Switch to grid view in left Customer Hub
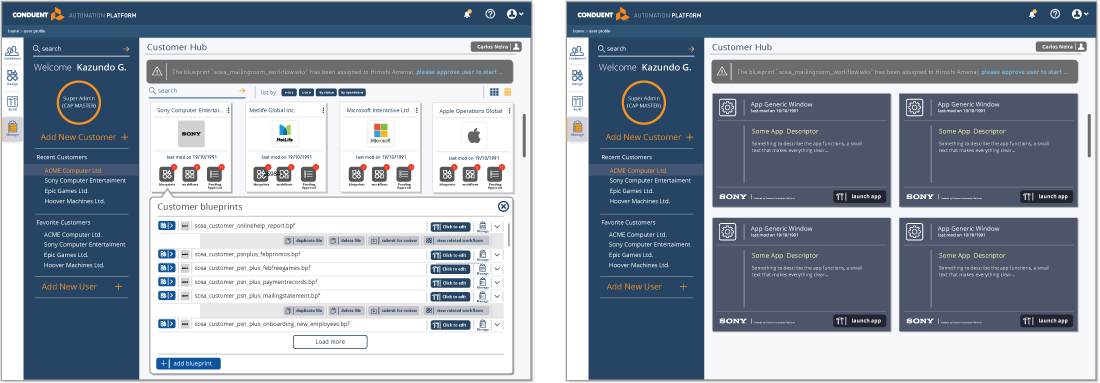The image size is (1100, 383). click(495, 92)
